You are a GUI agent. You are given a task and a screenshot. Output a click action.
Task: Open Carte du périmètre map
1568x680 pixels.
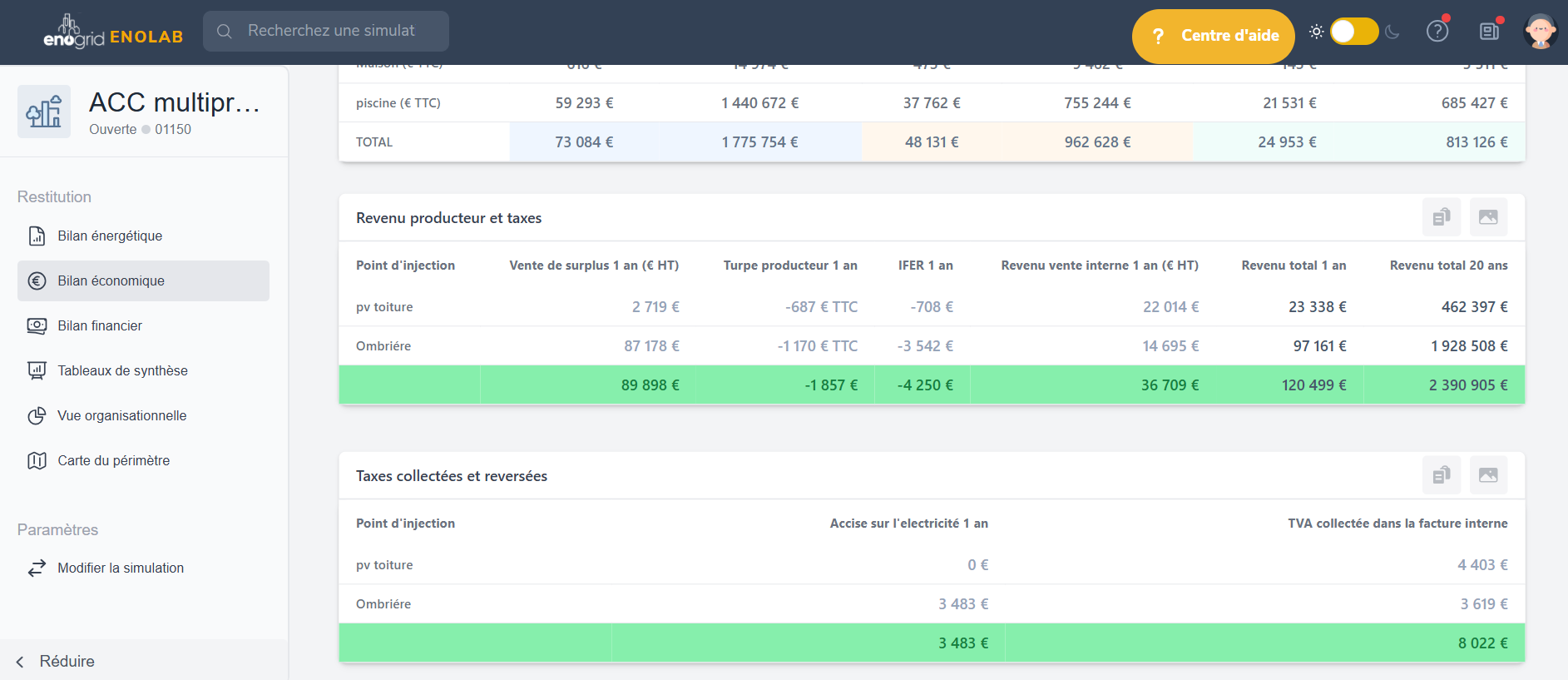click(113, 461)
